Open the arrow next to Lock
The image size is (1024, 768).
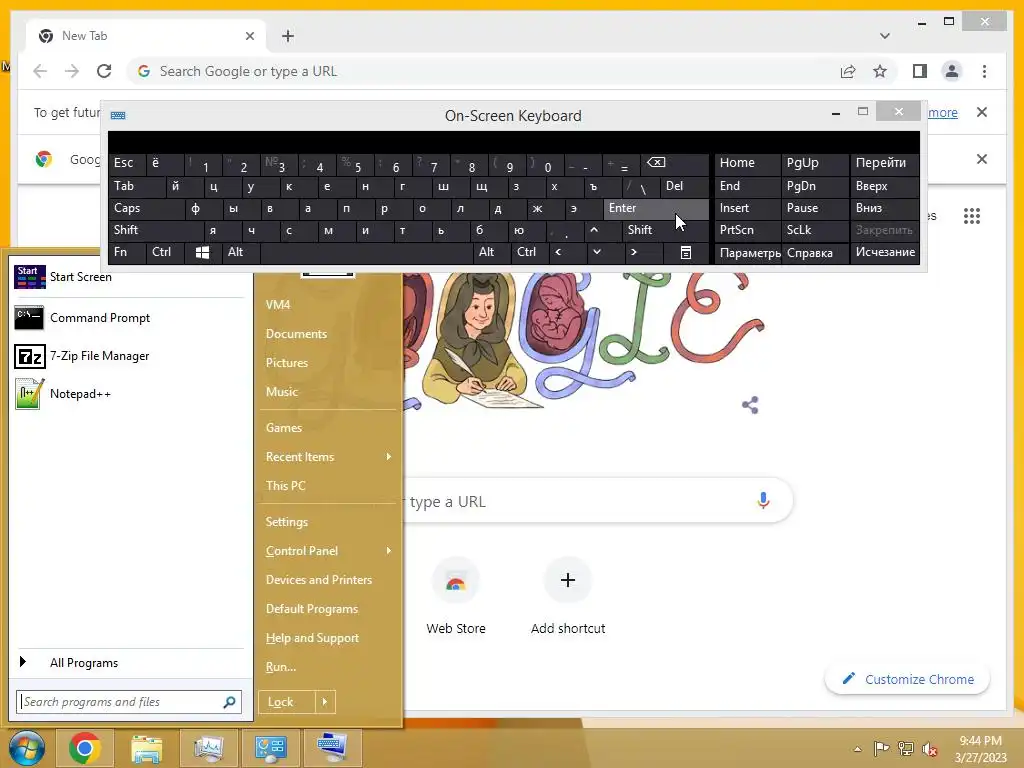pos(325,702)
